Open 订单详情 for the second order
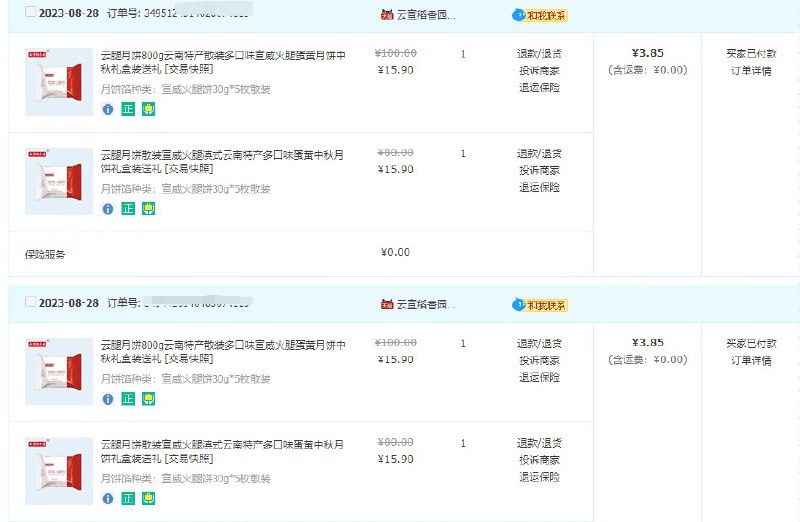800x522 pixels. (751, 360)
